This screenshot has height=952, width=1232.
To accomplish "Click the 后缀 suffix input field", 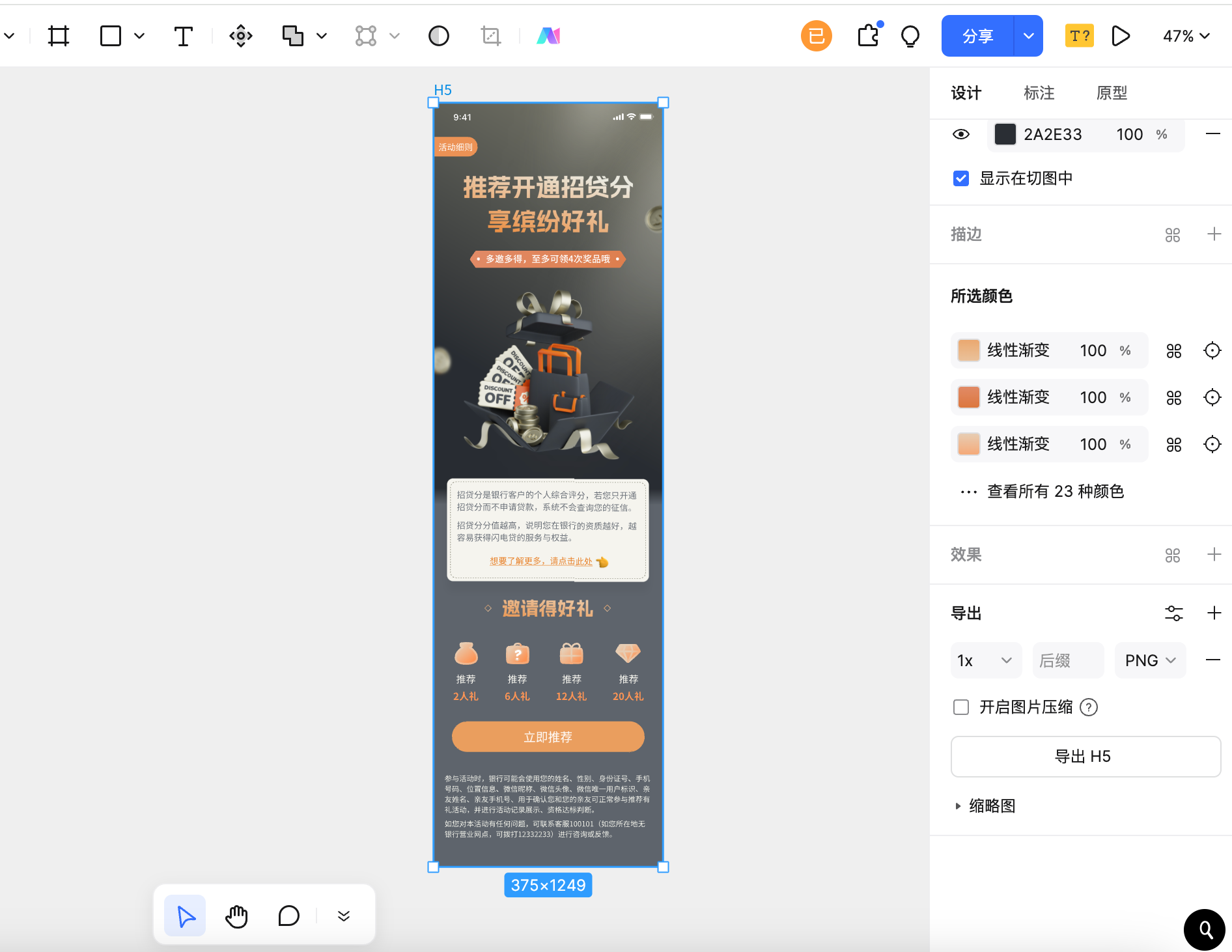I will (1068, 660).
